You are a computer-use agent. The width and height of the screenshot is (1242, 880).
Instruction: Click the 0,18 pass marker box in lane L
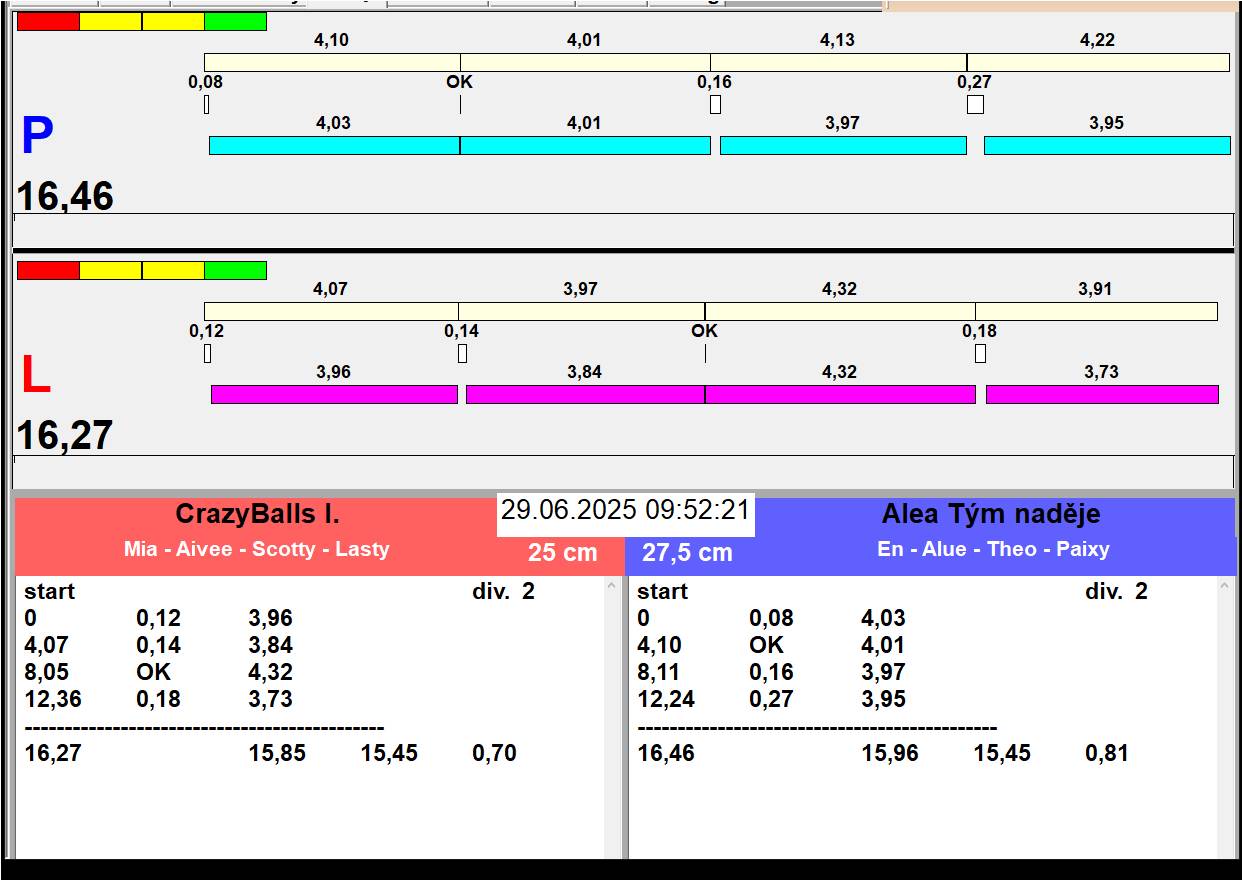tap(980, 353)
